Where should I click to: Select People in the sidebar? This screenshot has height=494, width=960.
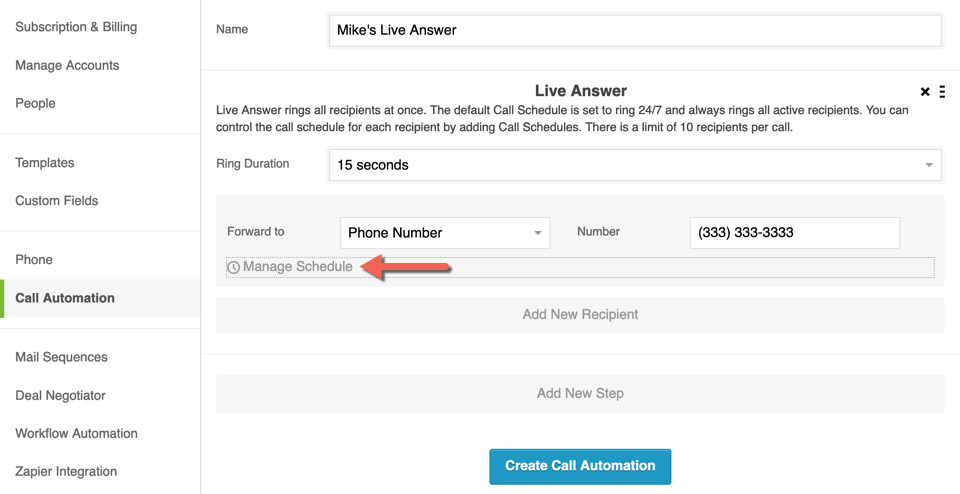tap(36, 103)
